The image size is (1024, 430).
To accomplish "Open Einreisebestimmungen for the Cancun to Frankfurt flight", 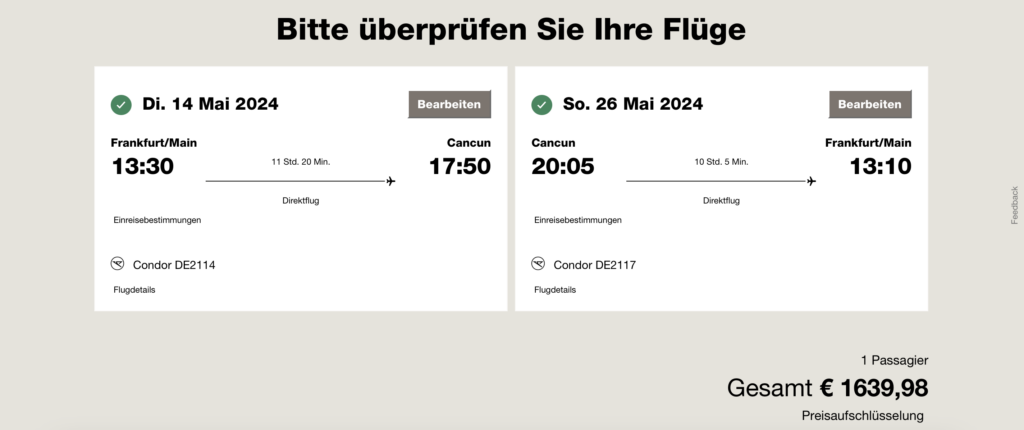I will pos(577,220).
